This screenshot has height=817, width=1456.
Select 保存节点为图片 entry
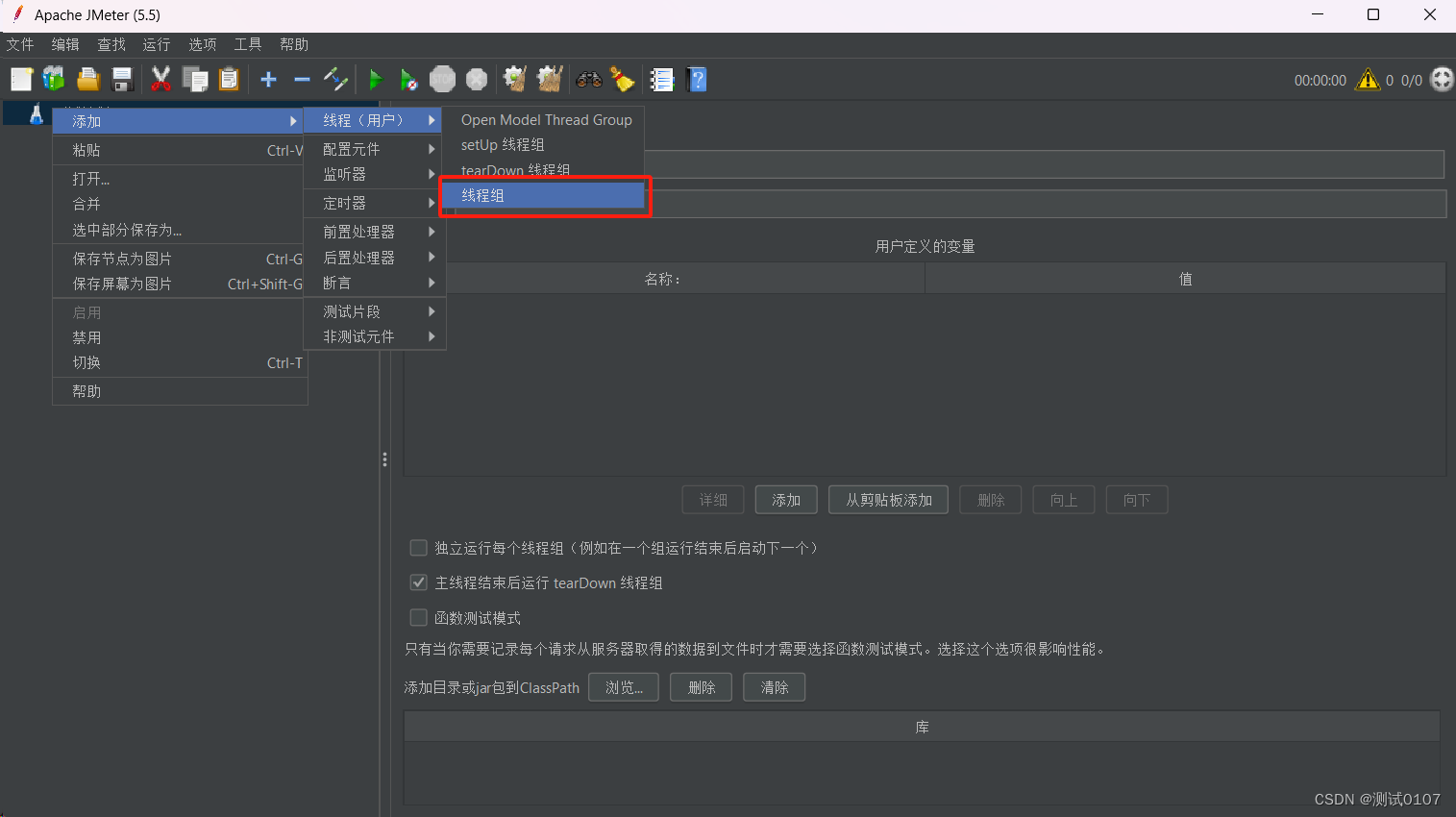179,259
